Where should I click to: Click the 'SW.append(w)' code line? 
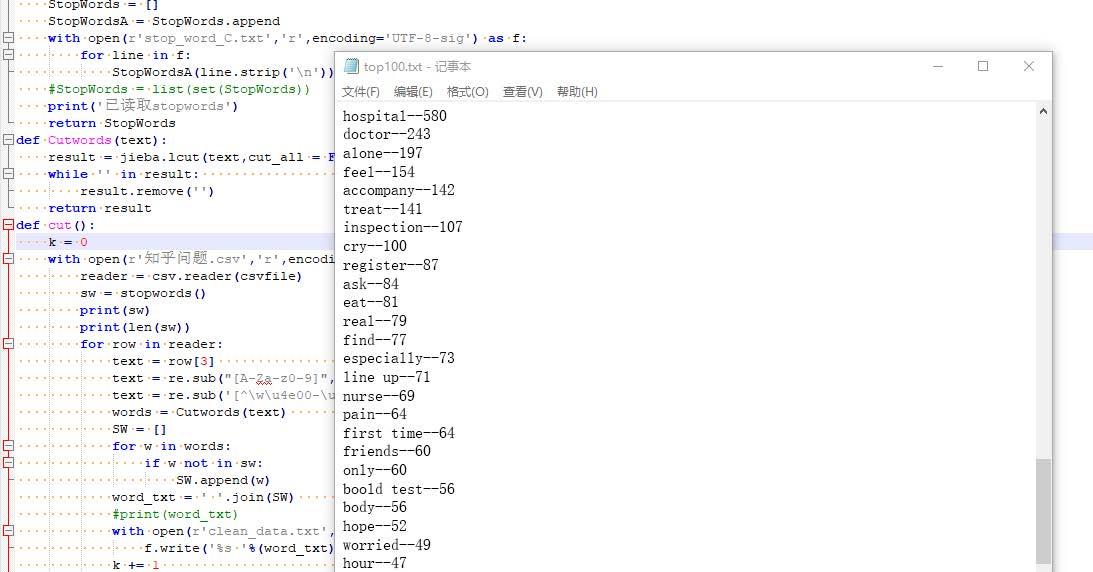pyautogui.click(x=222, y=479)
